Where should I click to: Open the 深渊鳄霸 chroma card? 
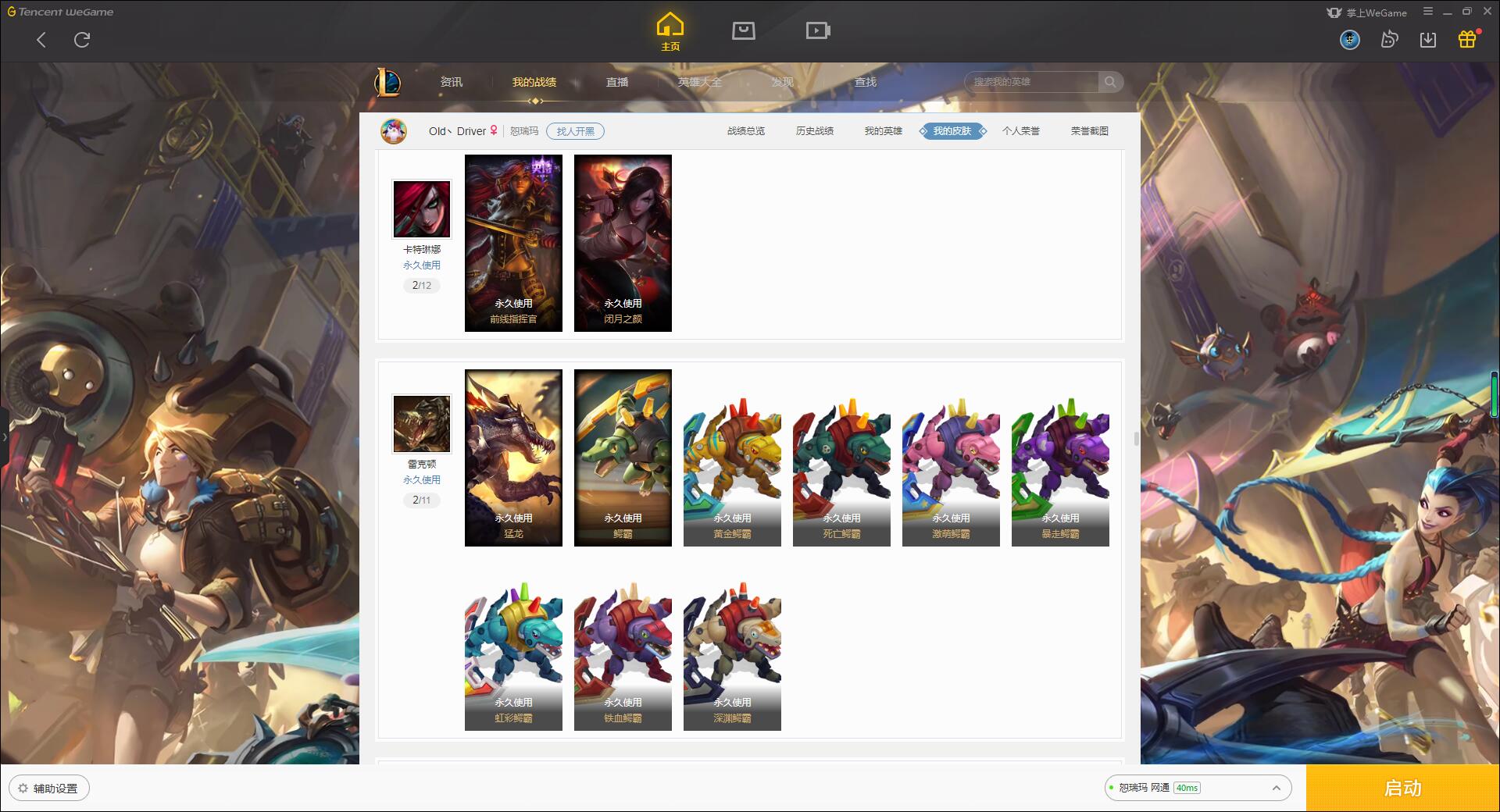[x=732, y=656]
